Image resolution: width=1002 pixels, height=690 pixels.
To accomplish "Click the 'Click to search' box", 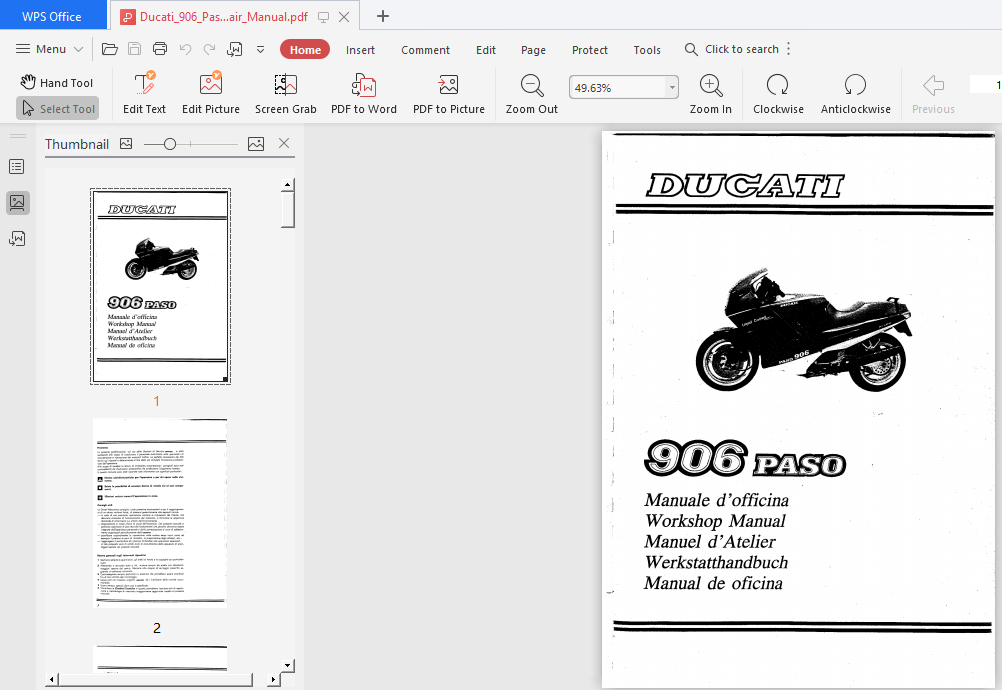I will [x=732, y=49].
